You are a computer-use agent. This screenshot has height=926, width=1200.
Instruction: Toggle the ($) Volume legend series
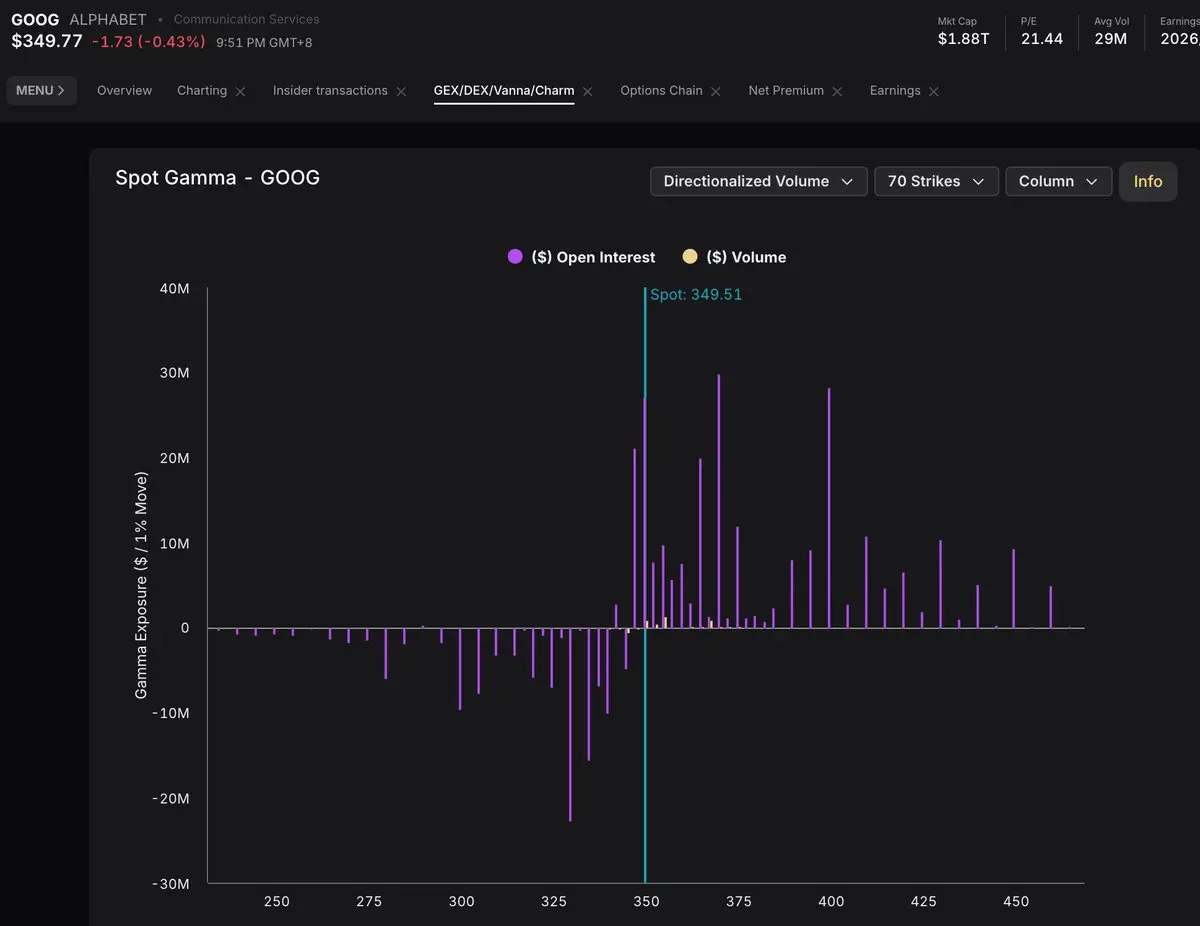(734, 257)
